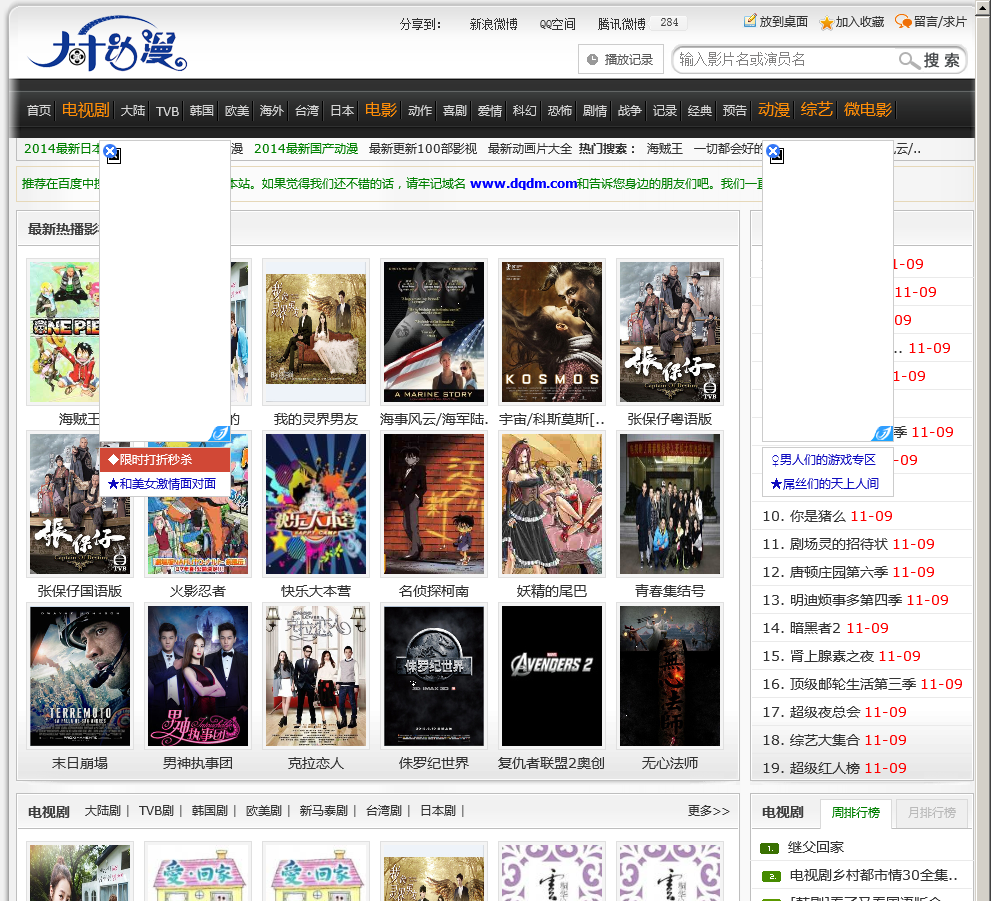This screenshot has height=901, width=991.
Task: Open ranked item 继父回家
Action: pos(816,847)
